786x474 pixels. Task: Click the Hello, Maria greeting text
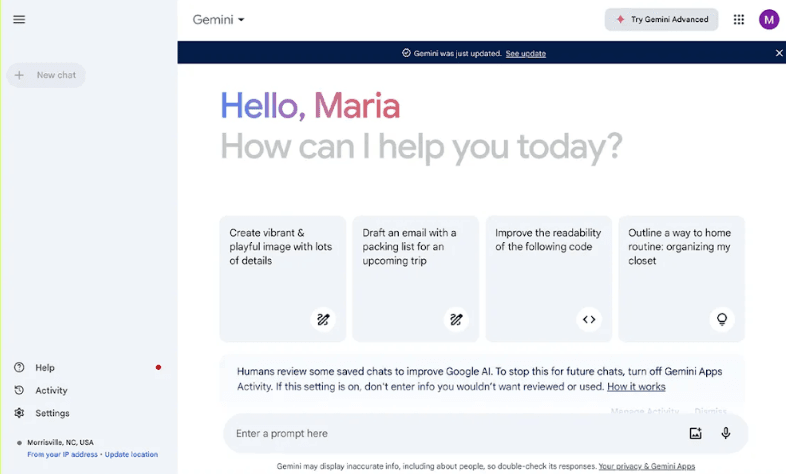click(x=310, y=106)
